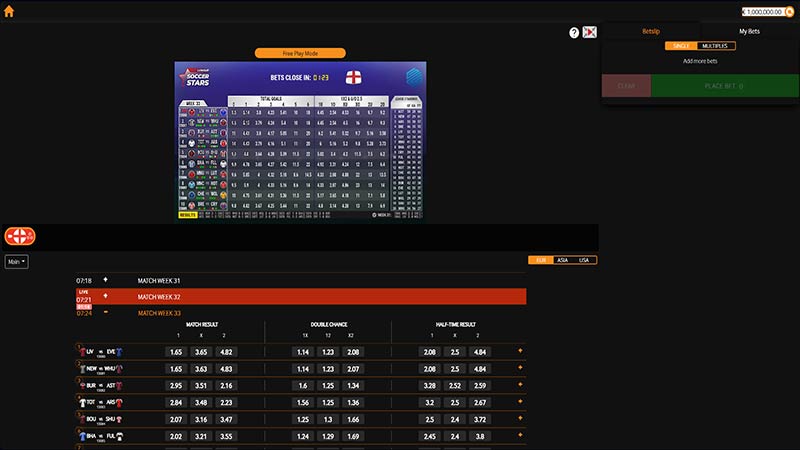Select the England league flag icon below video

(x=20, y=236)
